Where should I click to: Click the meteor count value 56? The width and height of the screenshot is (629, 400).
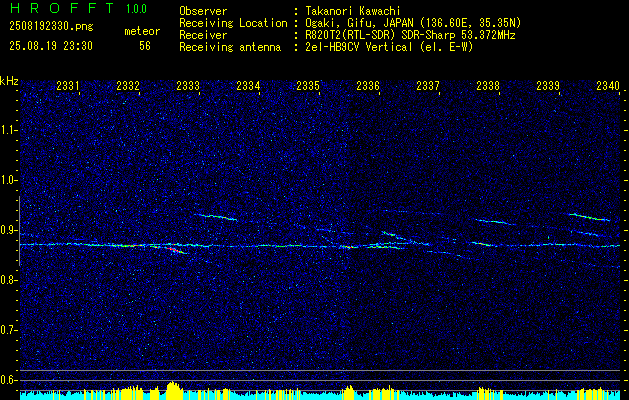coord(145,46)
